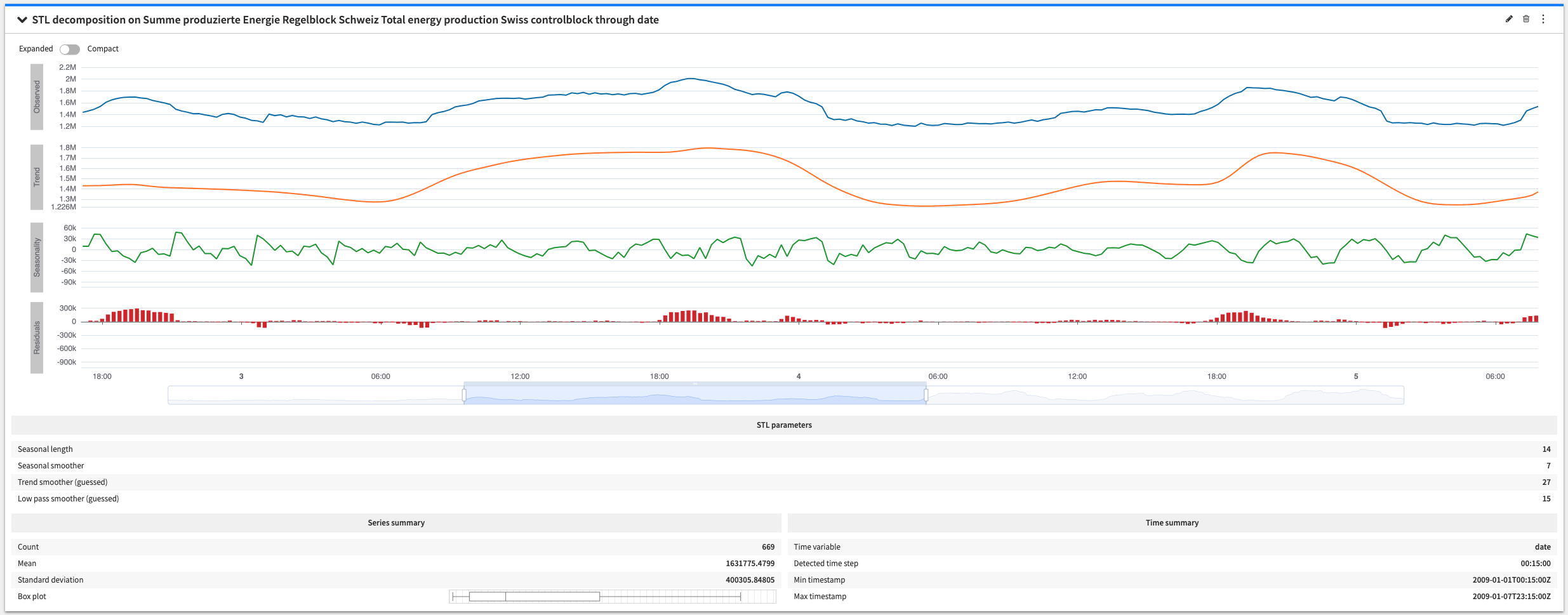Viewport: 1568px width, 615px height.
Task: Collapse the STL decomposition card chevron
Action: tap(22, 20)
